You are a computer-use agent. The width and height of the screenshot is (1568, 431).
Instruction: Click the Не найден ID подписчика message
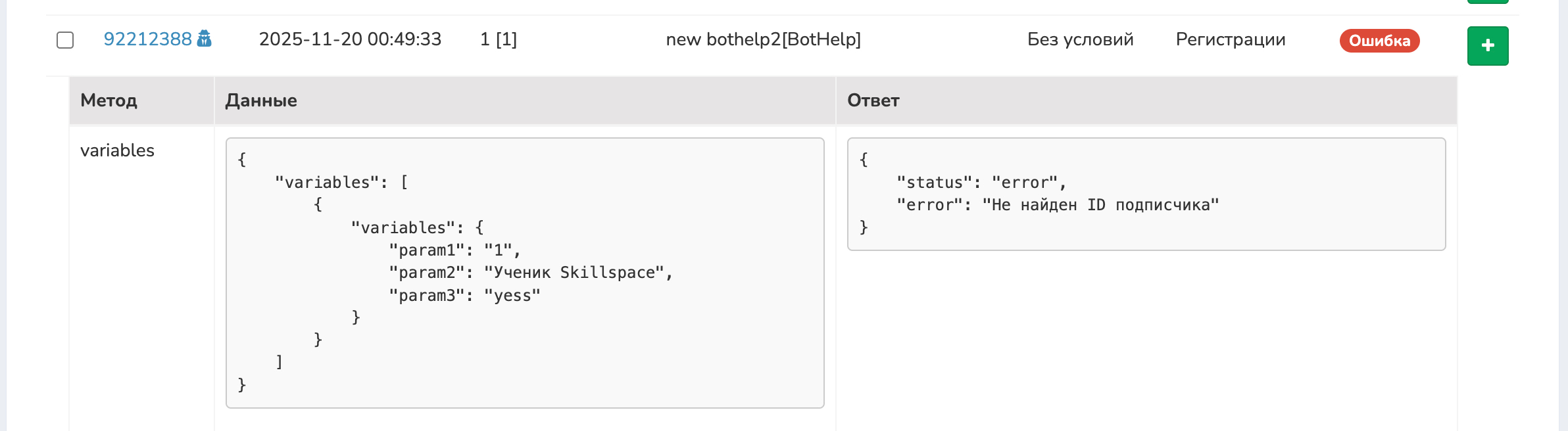[x=1100, y=205]
